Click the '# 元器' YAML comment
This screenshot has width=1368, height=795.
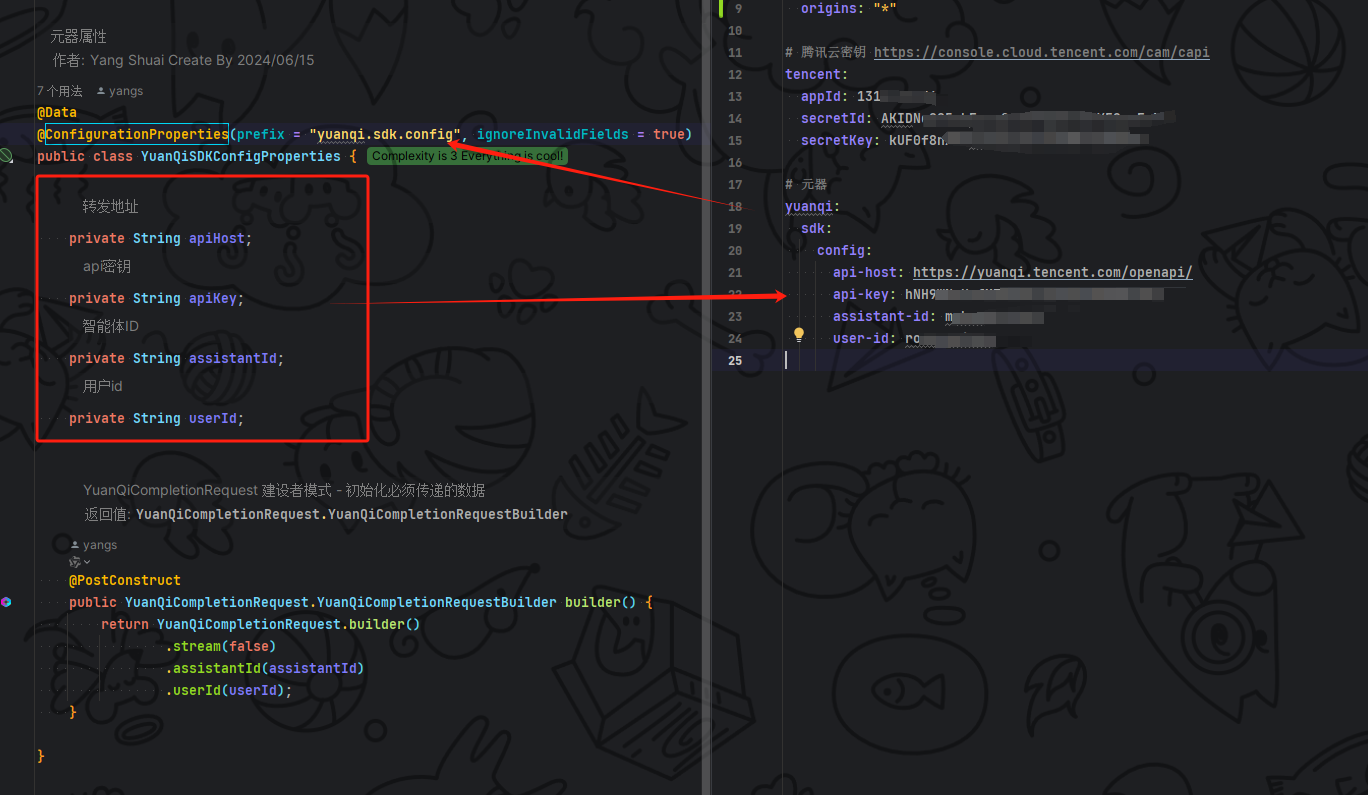(806, 184)
